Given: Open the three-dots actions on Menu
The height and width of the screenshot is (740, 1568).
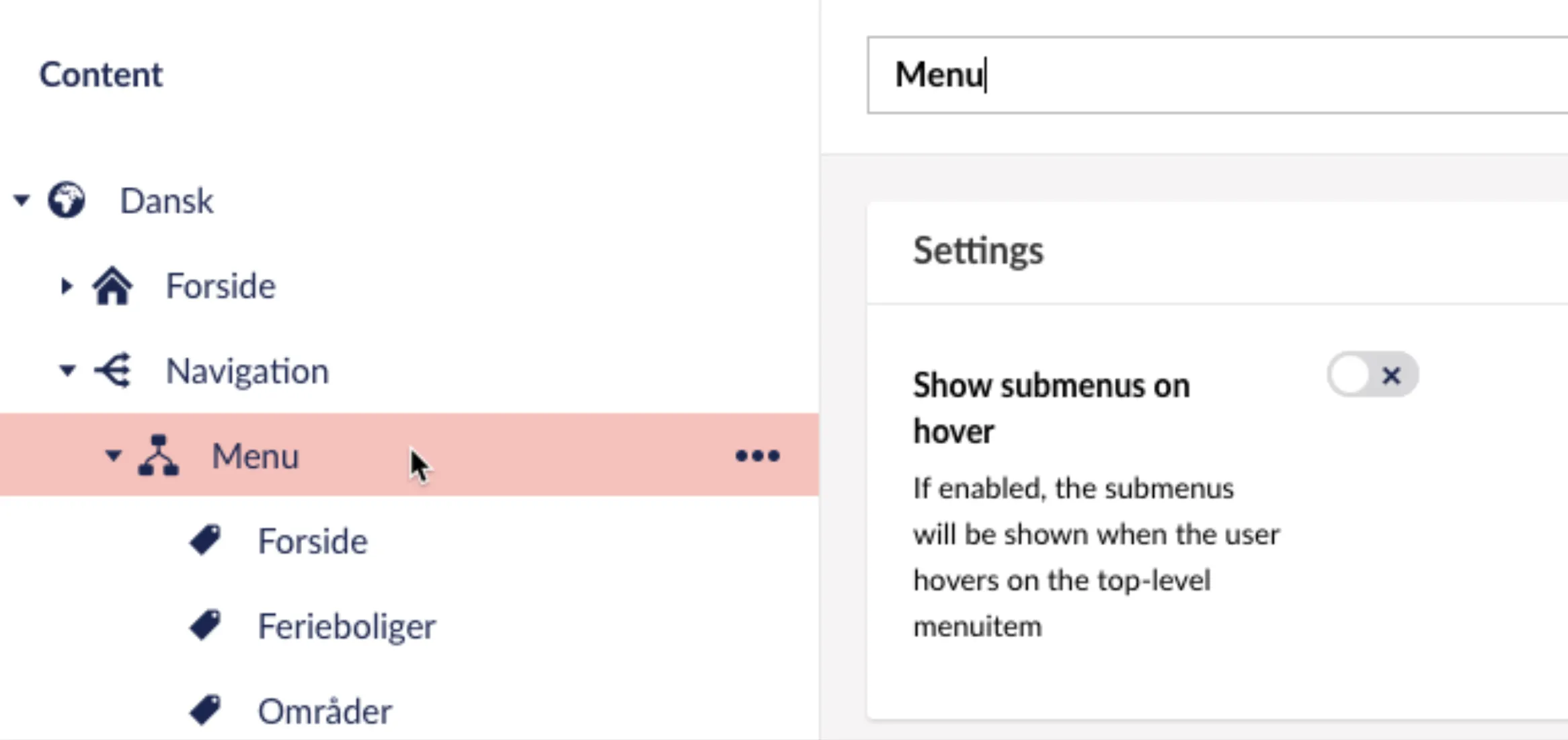Looking at the screenshot, I should point(757,456).
